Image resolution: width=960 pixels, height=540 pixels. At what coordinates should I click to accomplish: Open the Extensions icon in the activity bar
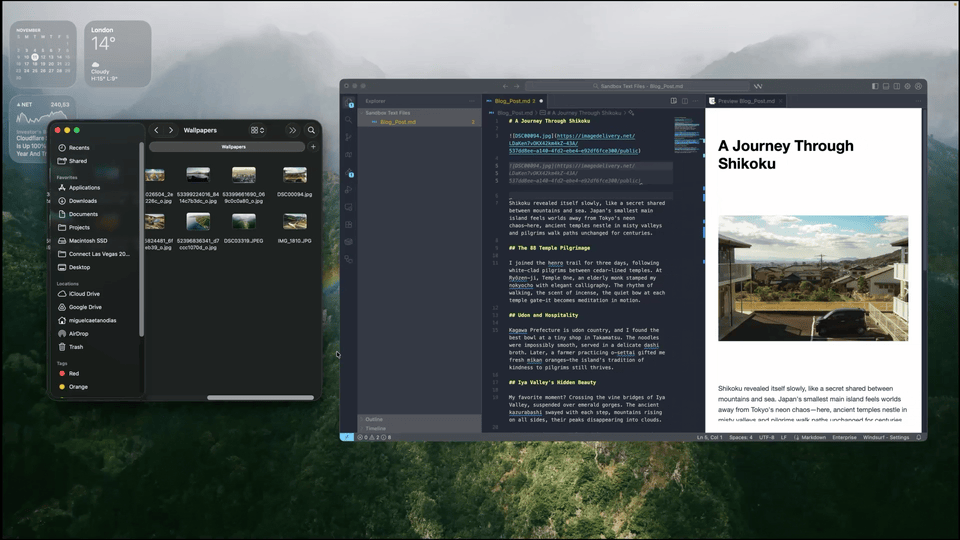pyautogui.click(x=348, y=225)
